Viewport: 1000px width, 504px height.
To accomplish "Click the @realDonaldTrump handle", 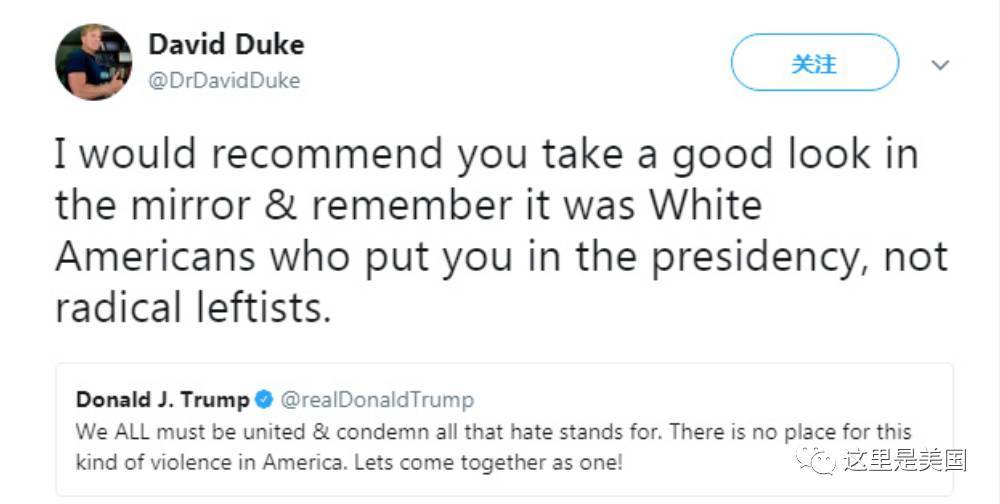I will pyautogui.click(x=376, y=401).
